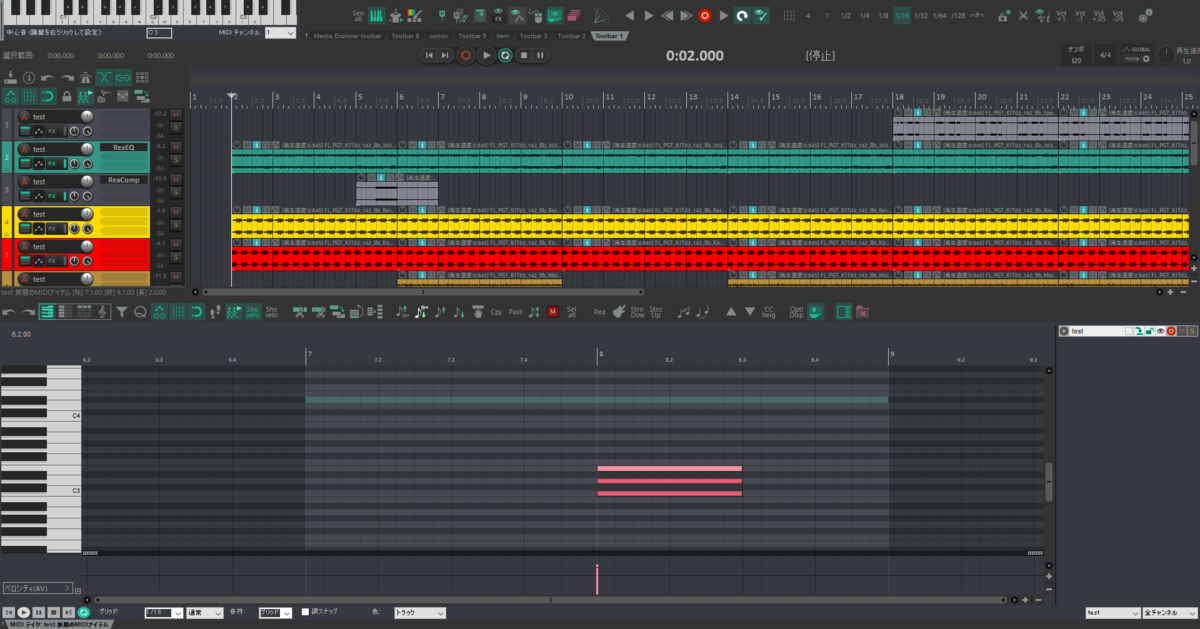Solo track 1

pyautogui.click(x=176, y=128)
